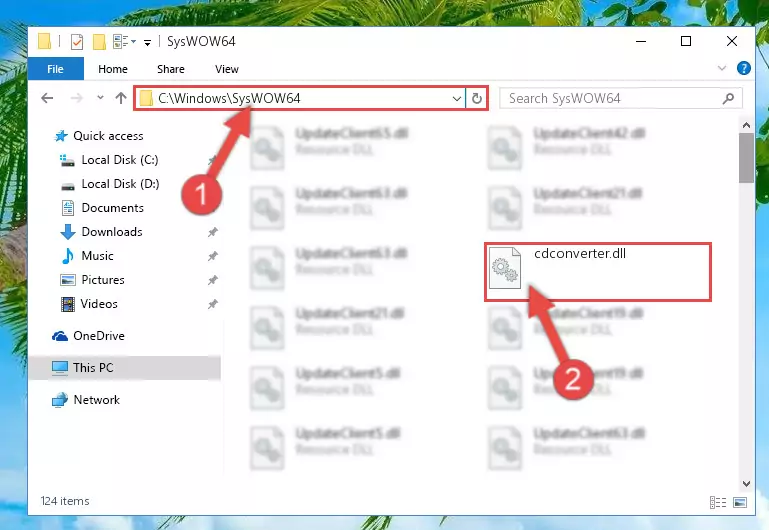Open the address bar history dropdown
Screen dimensions: 769x530
(457, 99)
